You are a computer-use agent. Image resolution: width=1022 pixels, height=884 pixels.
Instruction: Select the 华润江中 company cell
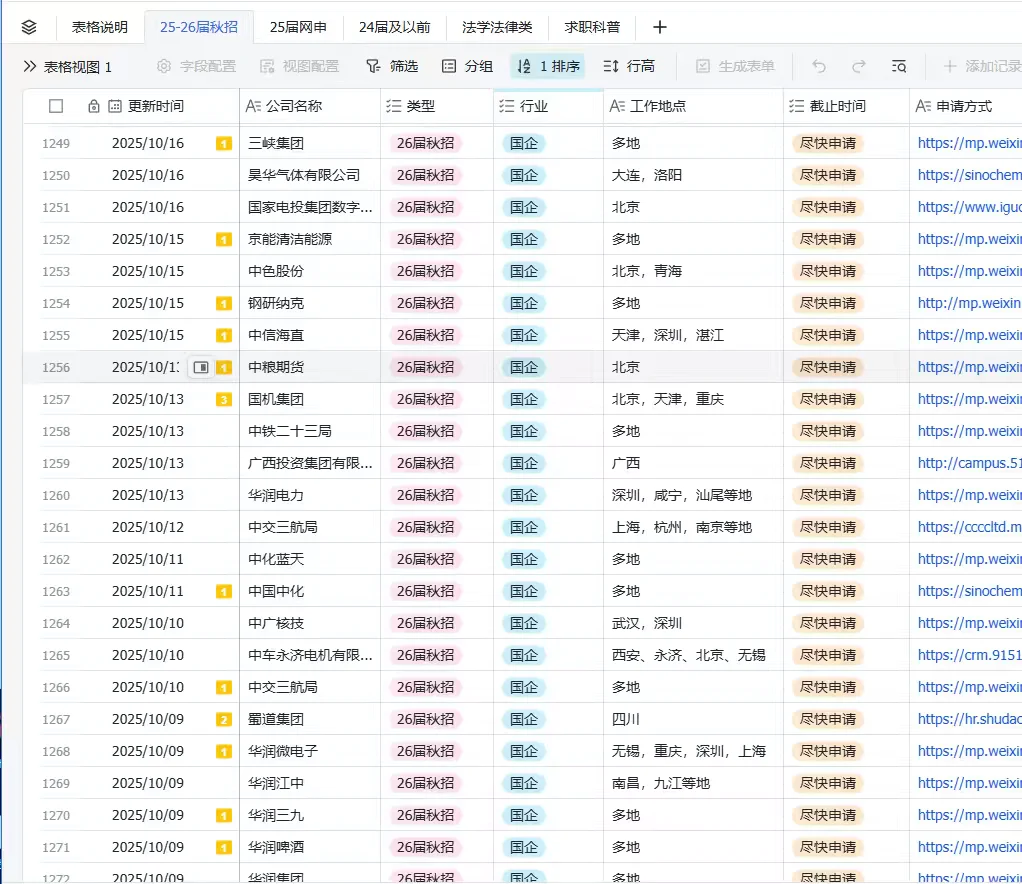point(310,783)
